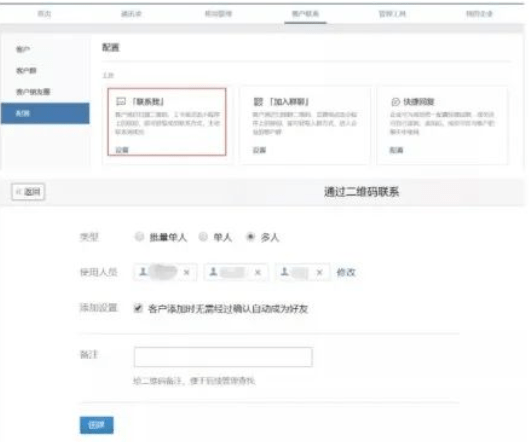Click the 「联系我」 card icon
529x442 pixels.
pyautogui.click(x=121, y=101)
